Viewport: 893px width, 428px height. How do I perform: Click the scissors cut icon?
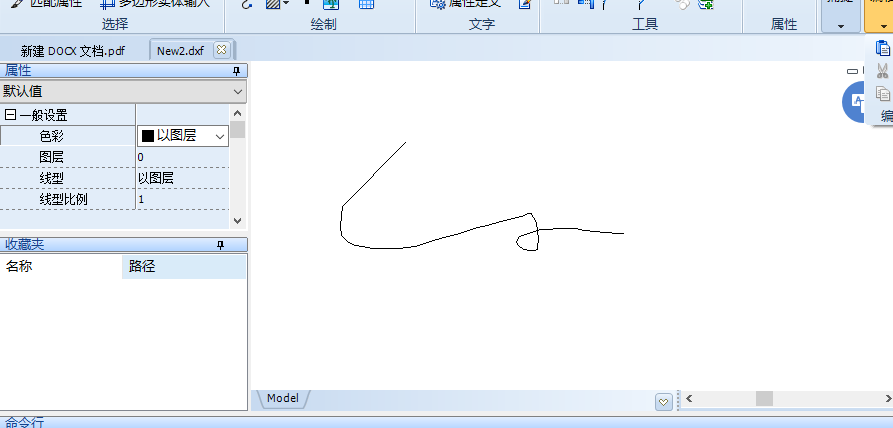click(882, 70)
